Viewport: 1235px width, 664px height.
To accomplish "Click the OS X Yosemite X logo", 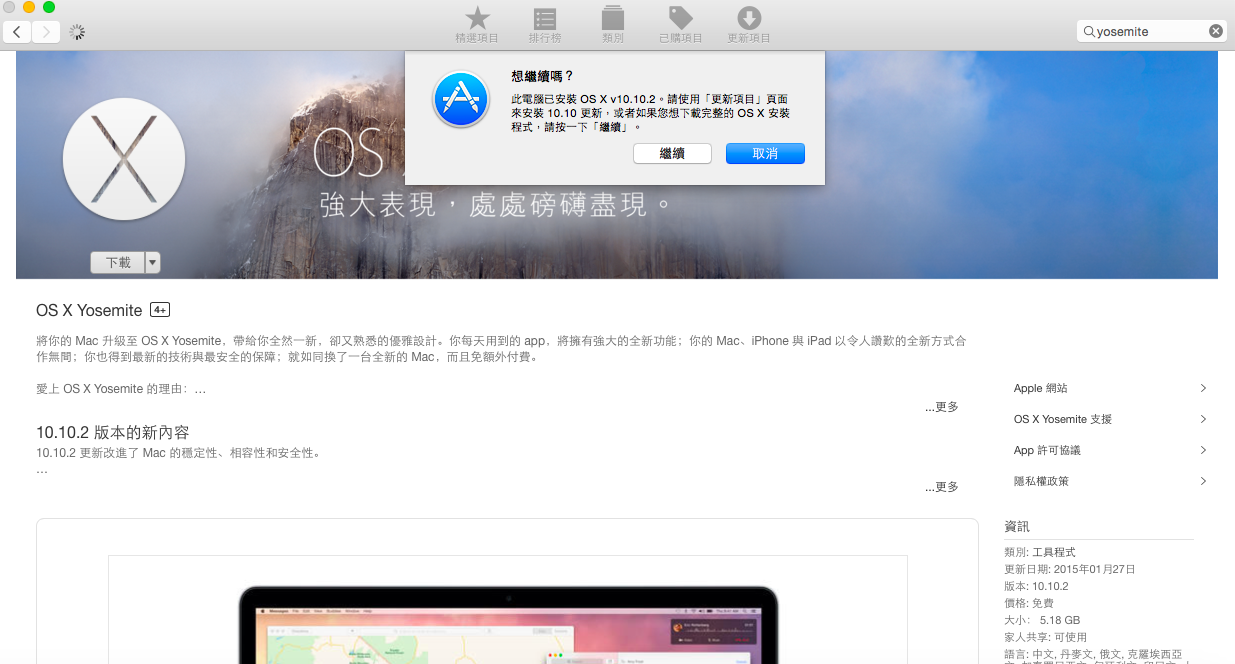I will [124, 160].
